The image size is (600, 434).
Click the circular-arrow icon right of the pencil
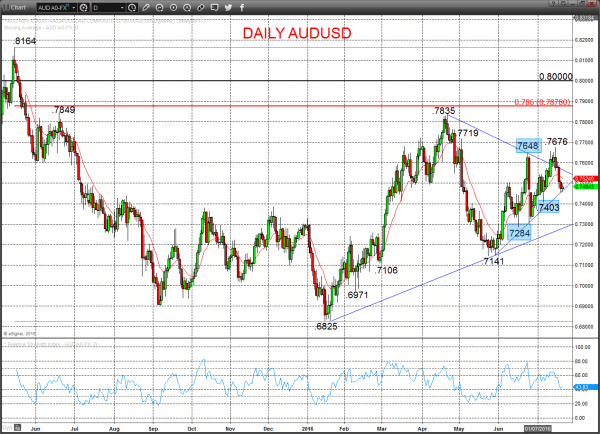coord(160,8)
